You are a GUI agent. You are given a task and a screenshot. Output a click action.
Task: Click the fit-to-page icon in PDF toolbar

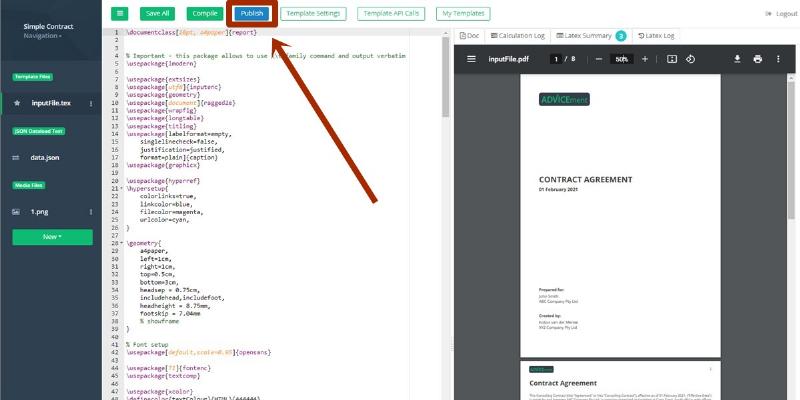(672, 59)
